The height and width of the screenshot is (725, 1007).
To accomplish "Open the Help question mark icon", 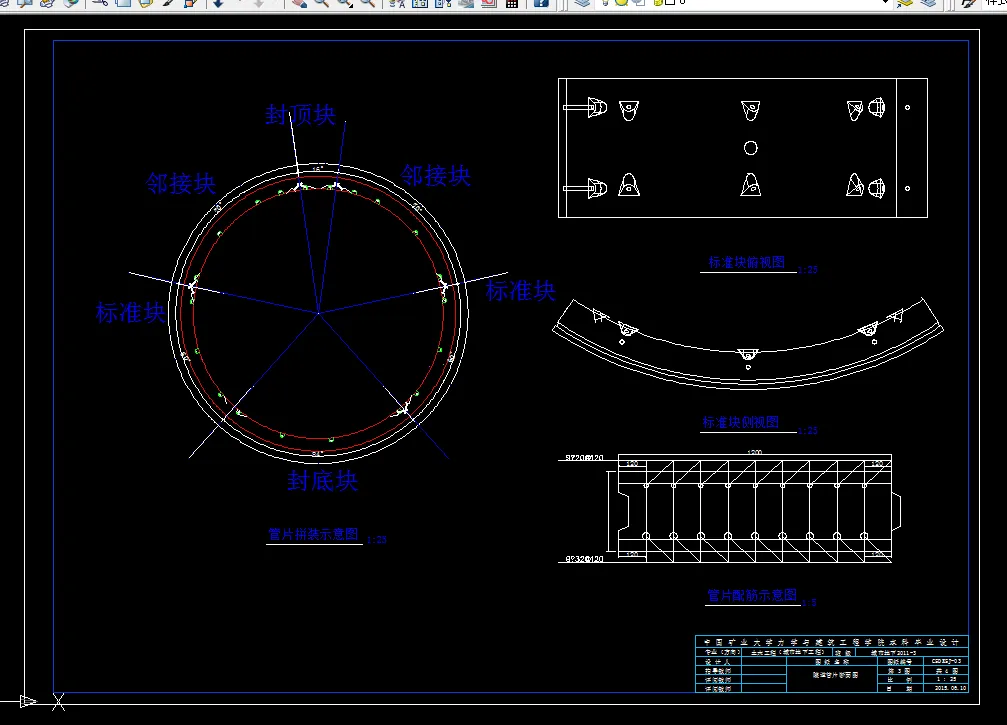I will (541, 3).
